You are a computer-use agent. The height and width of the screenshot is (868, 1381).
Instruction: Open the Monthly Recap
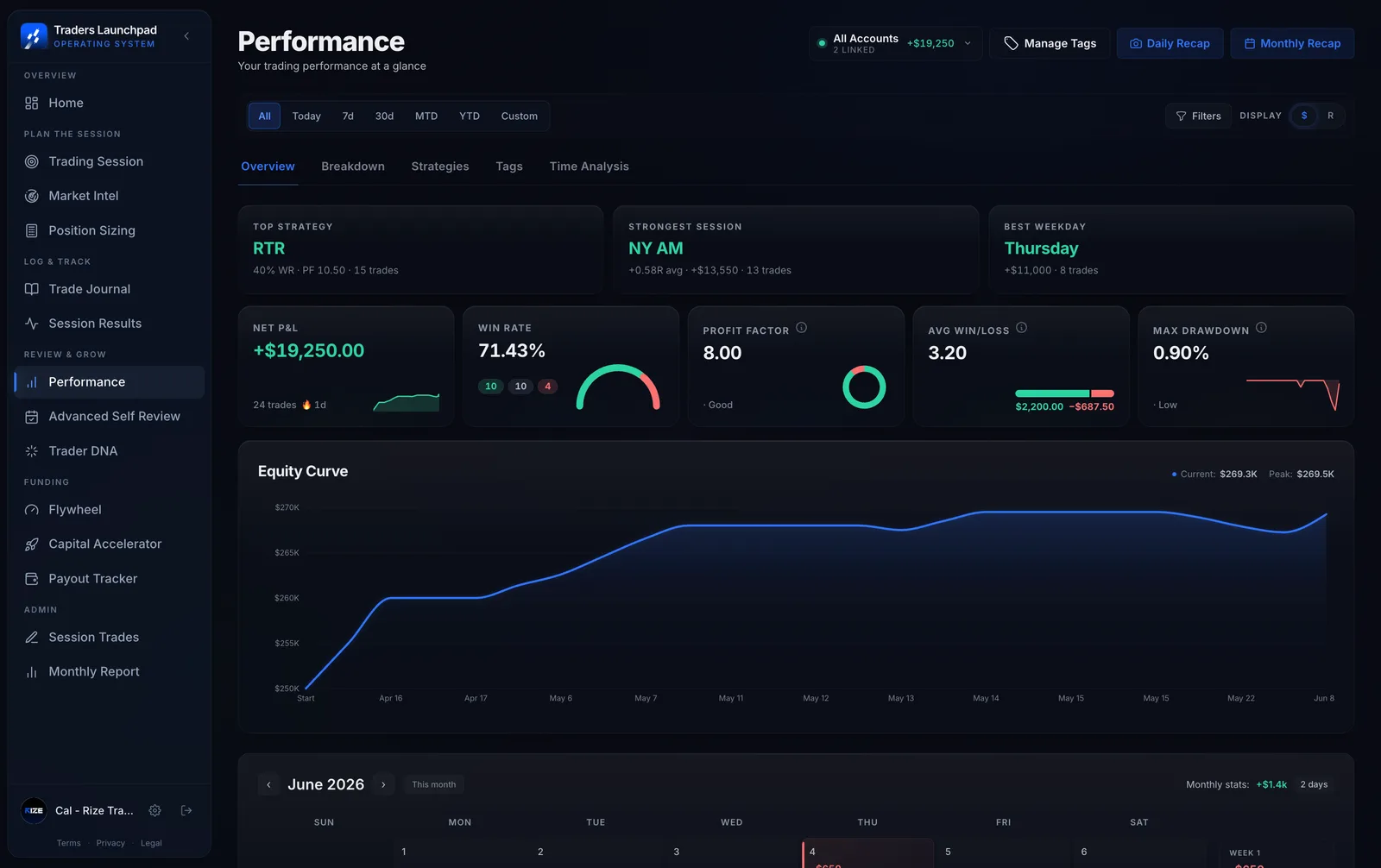[x=1292, y=43]
